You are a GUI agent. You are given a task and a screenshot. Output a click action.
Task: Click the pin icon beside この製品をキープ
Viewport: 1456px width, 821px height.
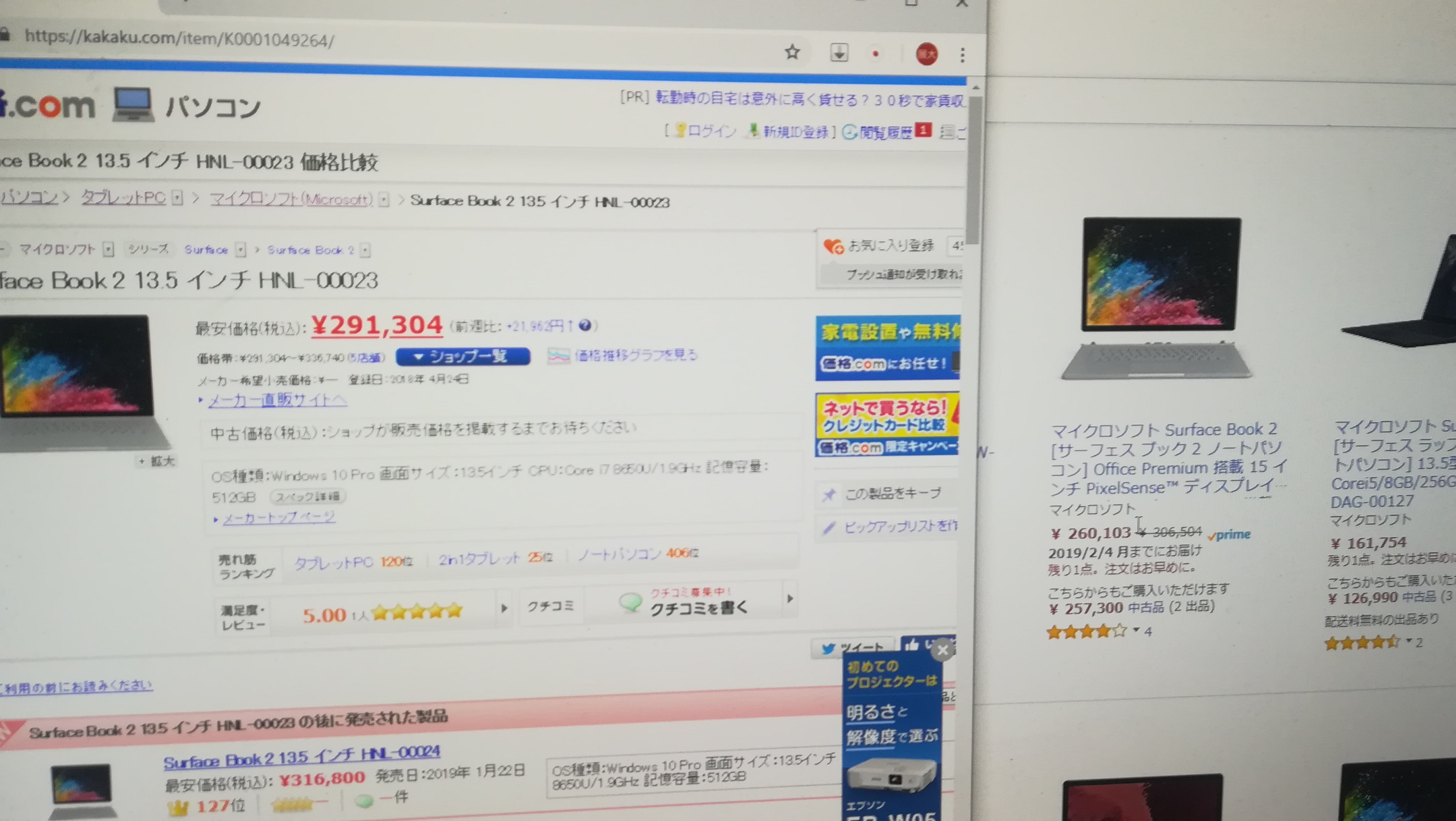tap(829, 495)
